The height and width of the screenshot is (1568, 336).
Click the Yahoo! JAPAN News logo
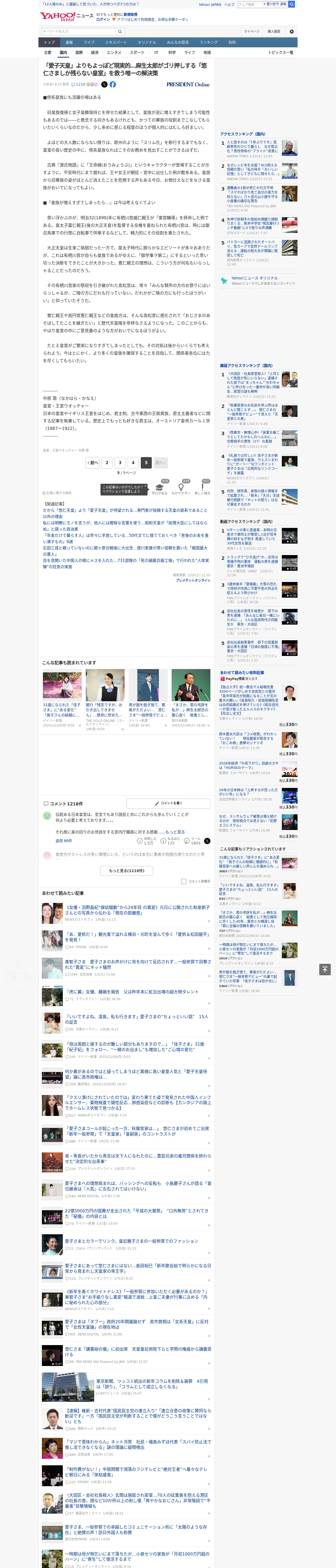click(66, 16)
